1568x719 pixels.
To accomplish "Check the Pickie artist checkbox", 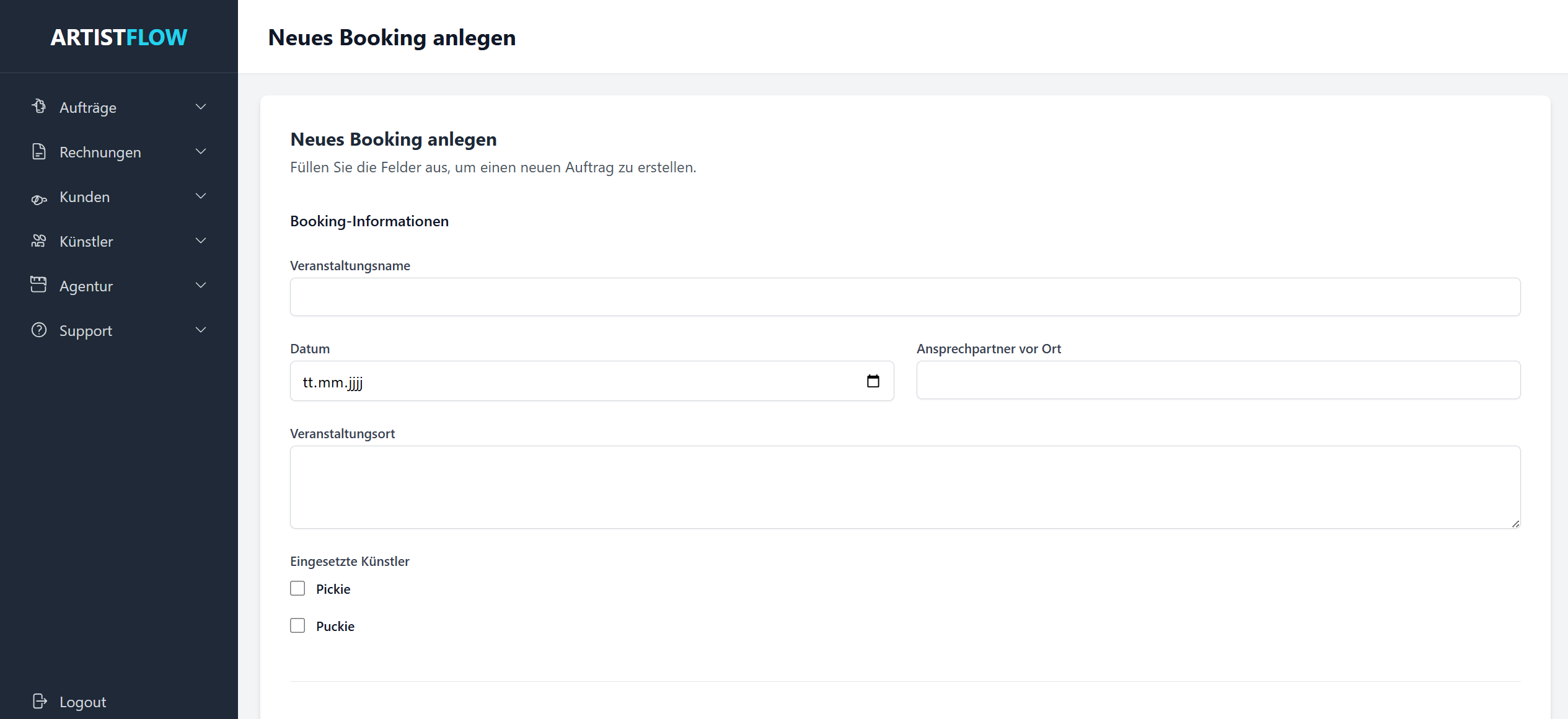I will 297,588.
